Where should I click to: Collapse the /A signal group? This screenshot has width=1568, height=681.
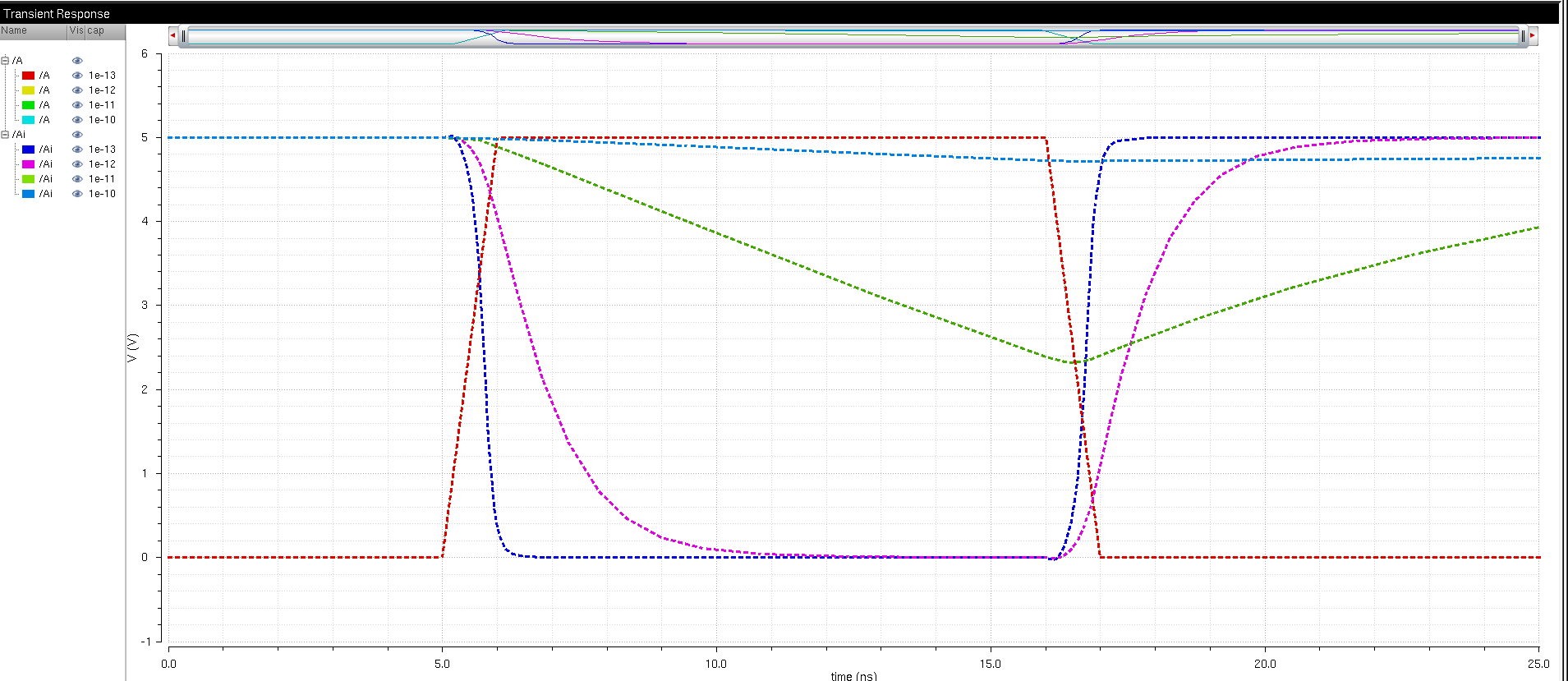5,61
